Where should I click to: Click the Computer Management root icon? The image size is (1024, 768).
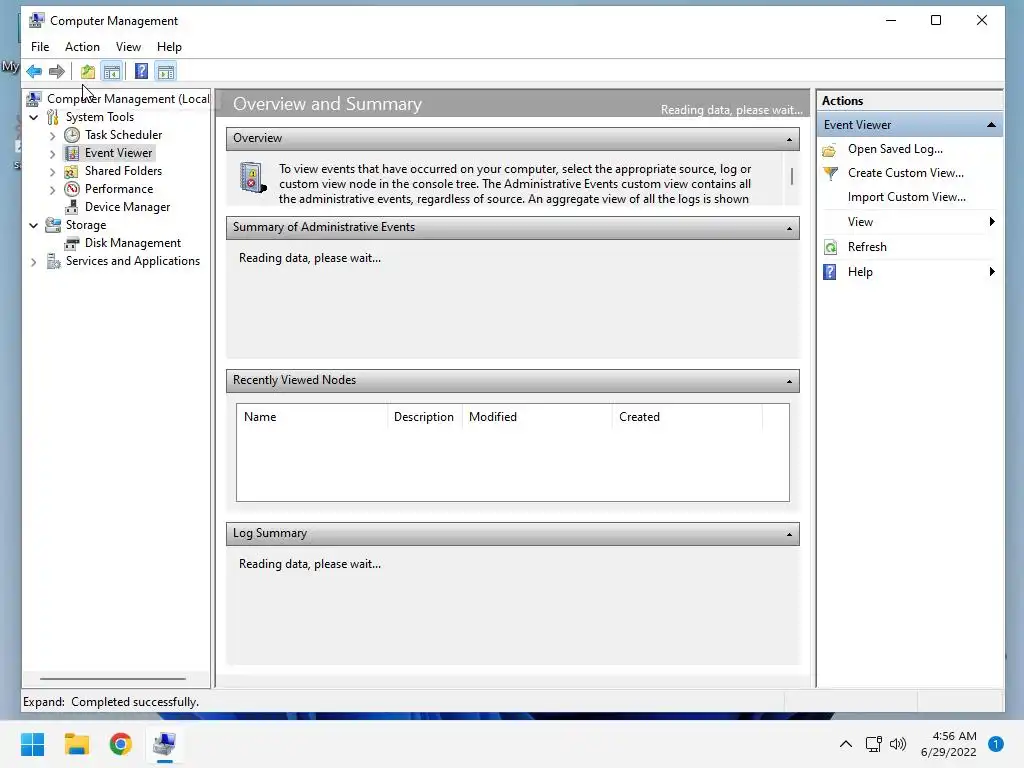(34, 99)
